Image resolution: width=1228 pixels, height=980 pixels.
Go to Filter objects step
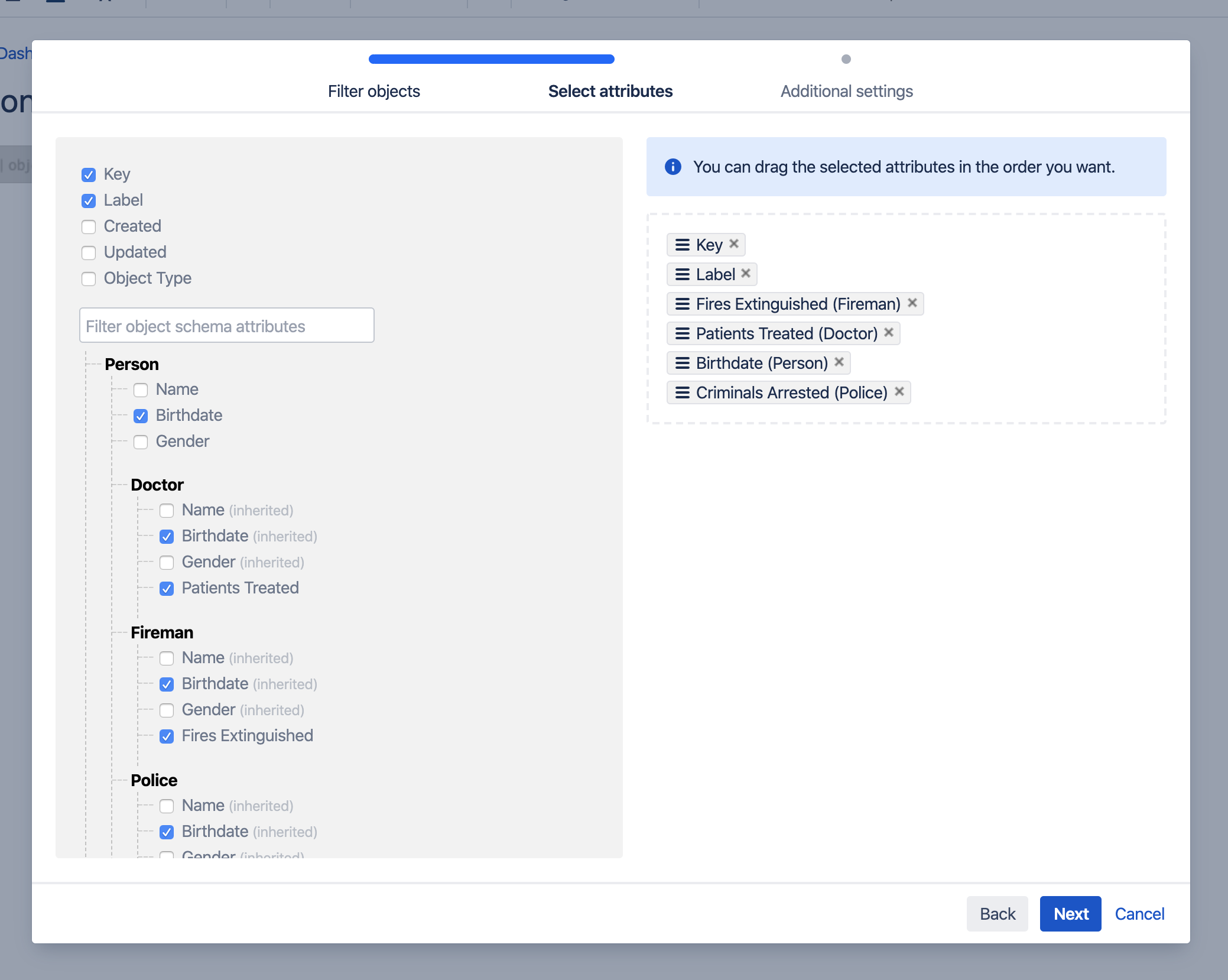[x=373, y=91]
